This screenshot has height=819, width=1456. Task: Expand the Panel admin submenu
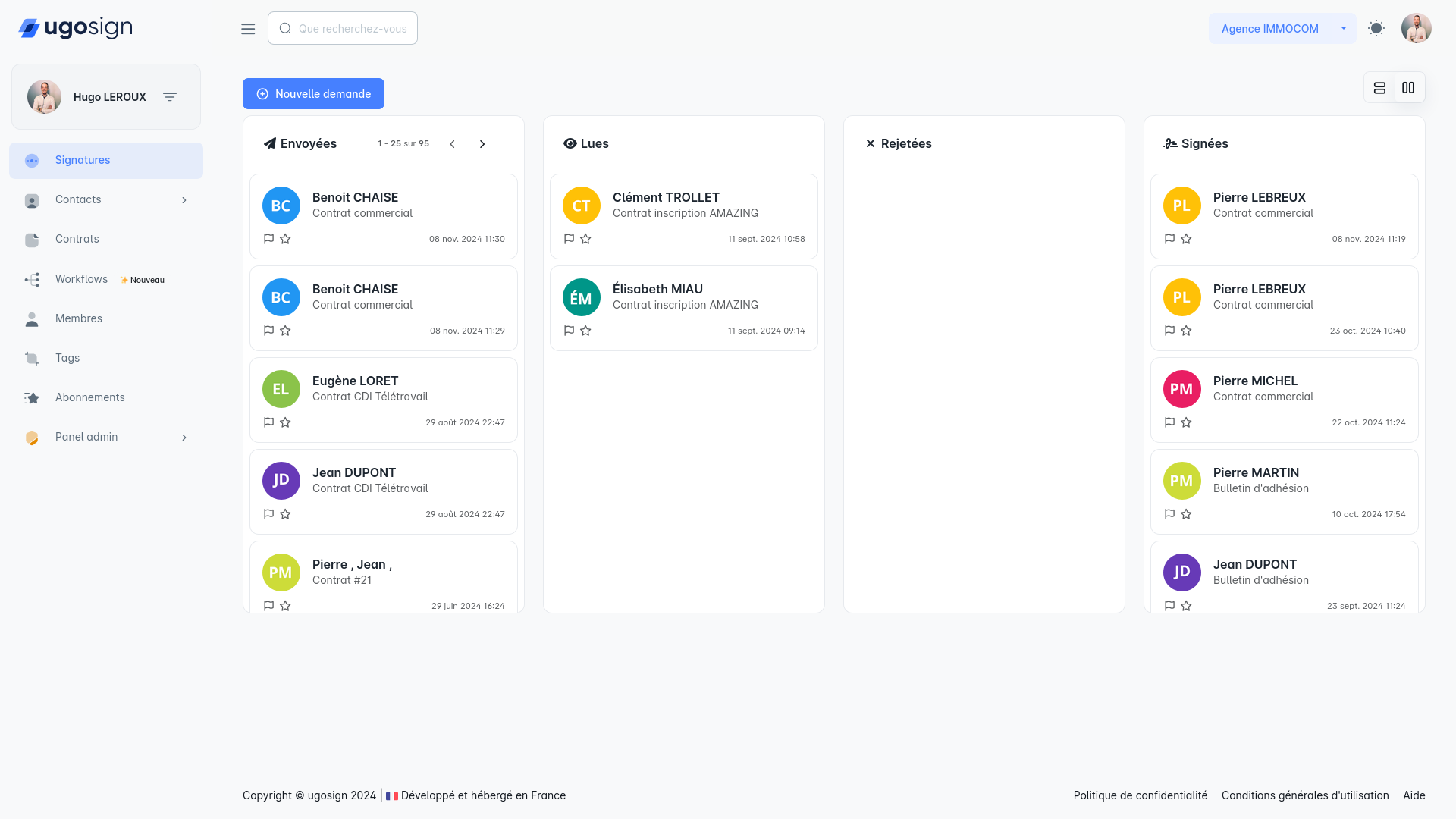click(x=184, y=438)
